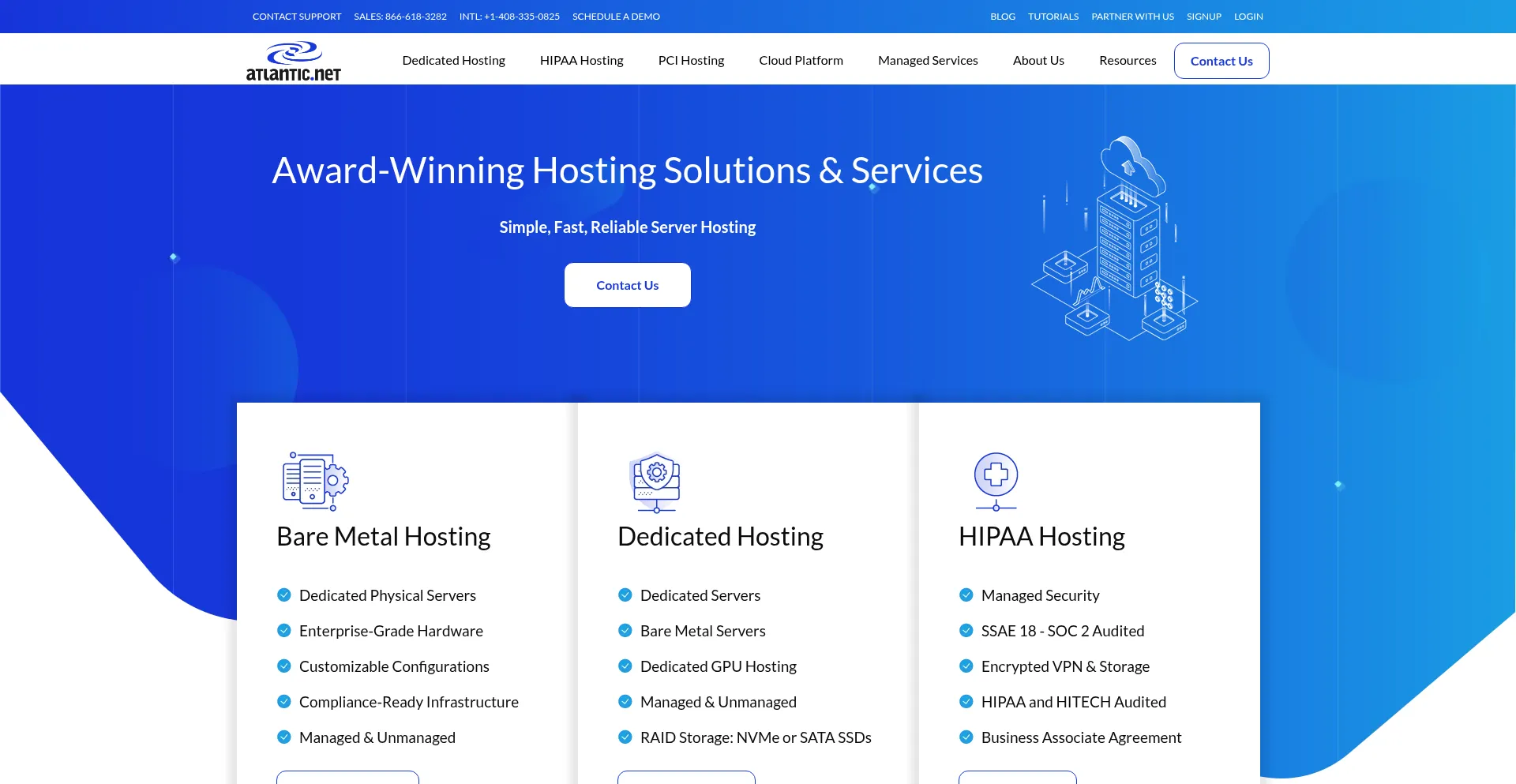This screenshot has width=1516, height=784.
Task: Select HIPAA Hosting in the navigation bar
Action: [581, 61]
